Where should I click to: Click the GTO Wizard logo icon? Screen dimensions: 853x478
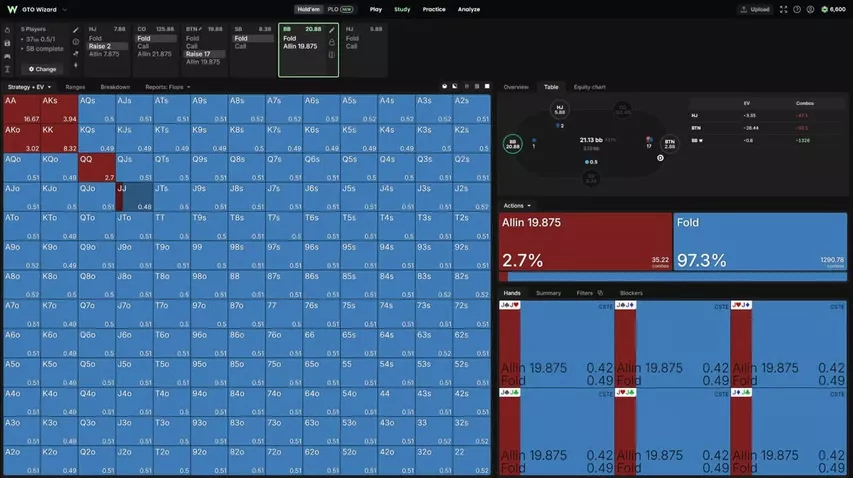[x=11, y=9]
